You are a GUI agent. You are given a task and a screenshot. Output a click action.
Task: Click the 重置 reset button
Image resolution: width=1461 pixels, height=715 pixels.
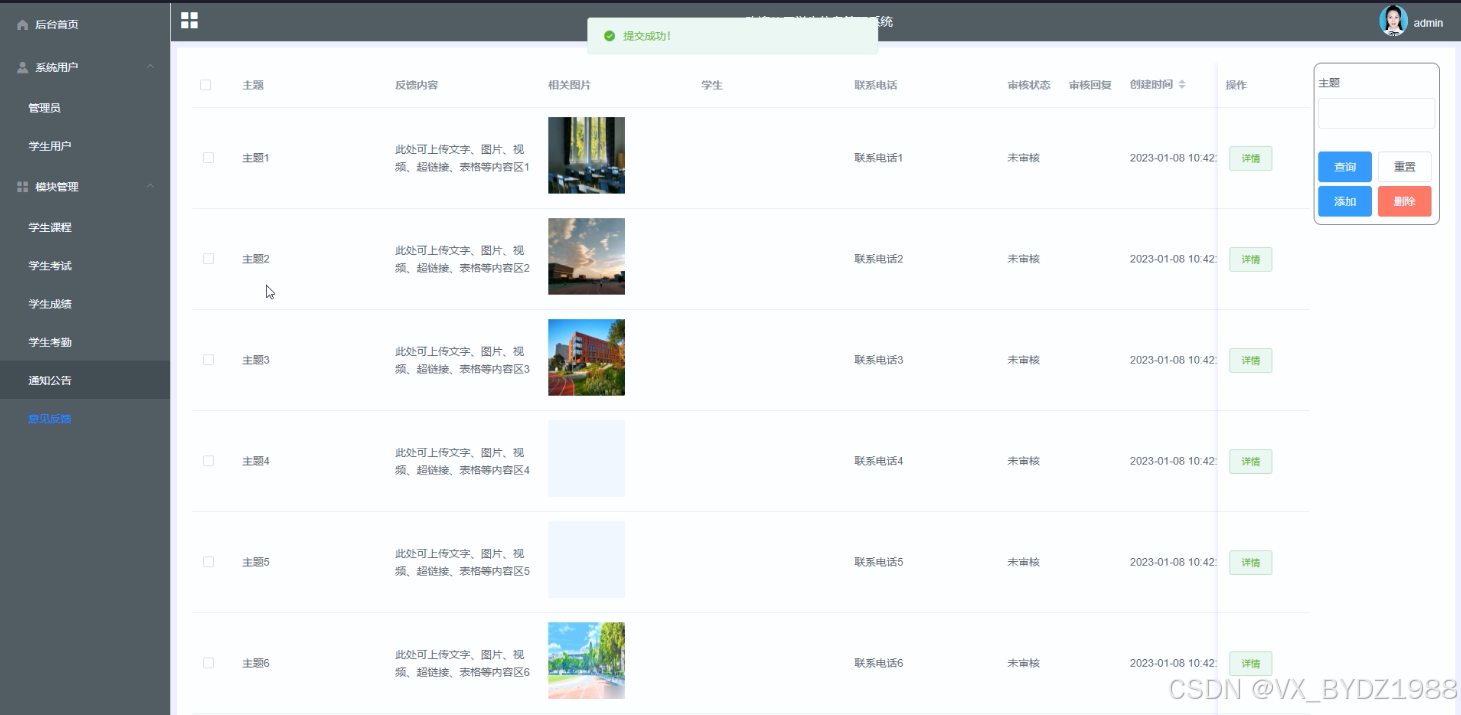(x=1404, y=167)
